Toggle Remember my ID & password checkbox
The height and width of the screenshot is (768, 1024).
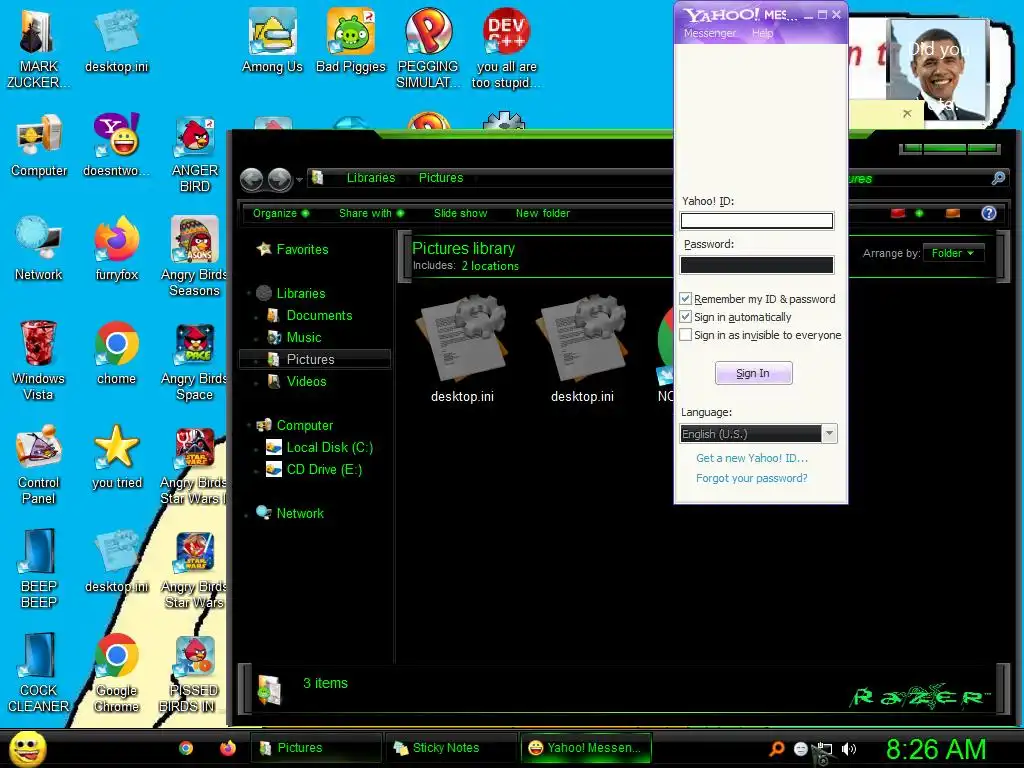(685, 298)
